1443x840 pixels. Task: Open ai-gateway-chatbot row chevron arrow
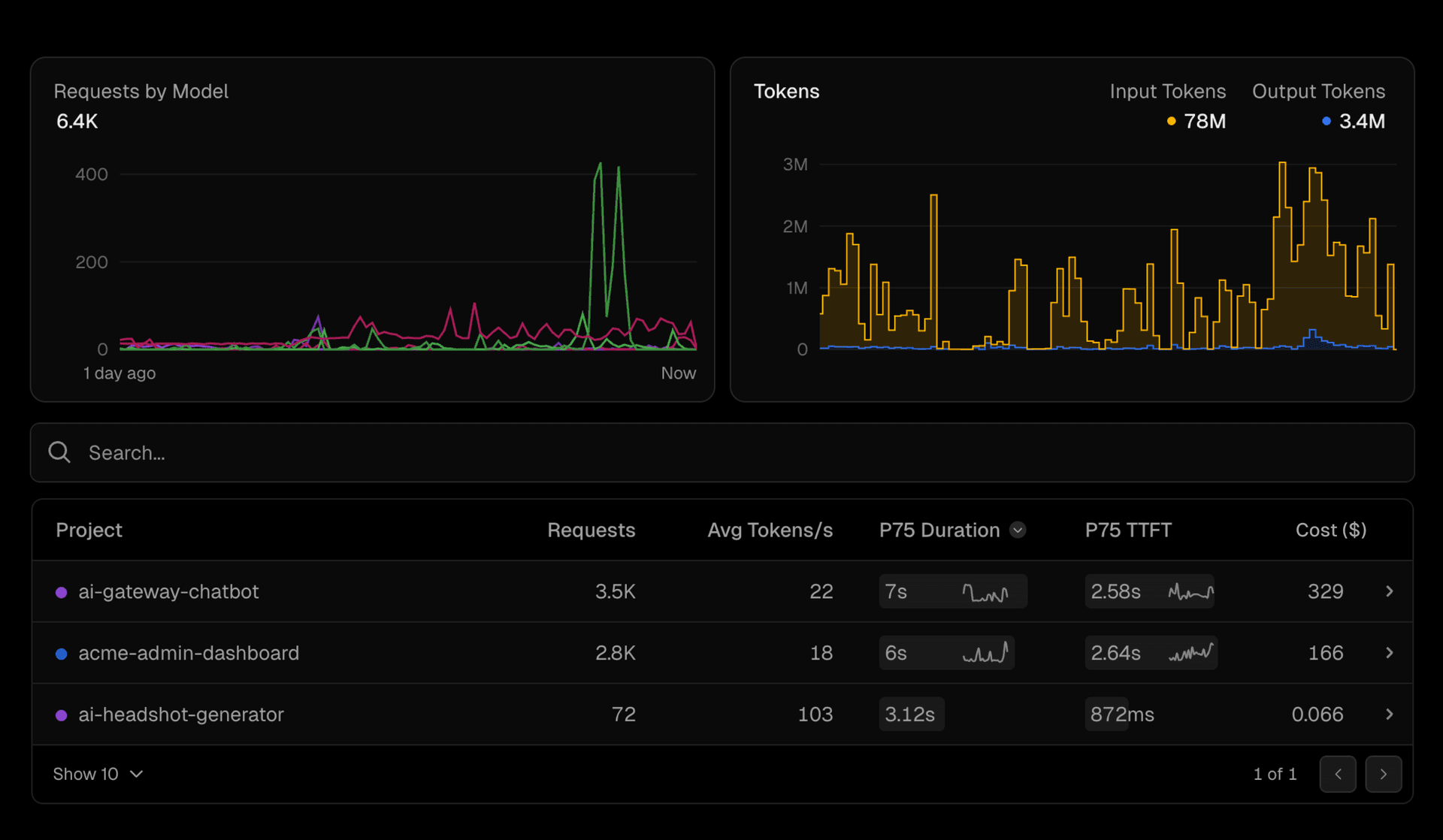coord(1389,591)
